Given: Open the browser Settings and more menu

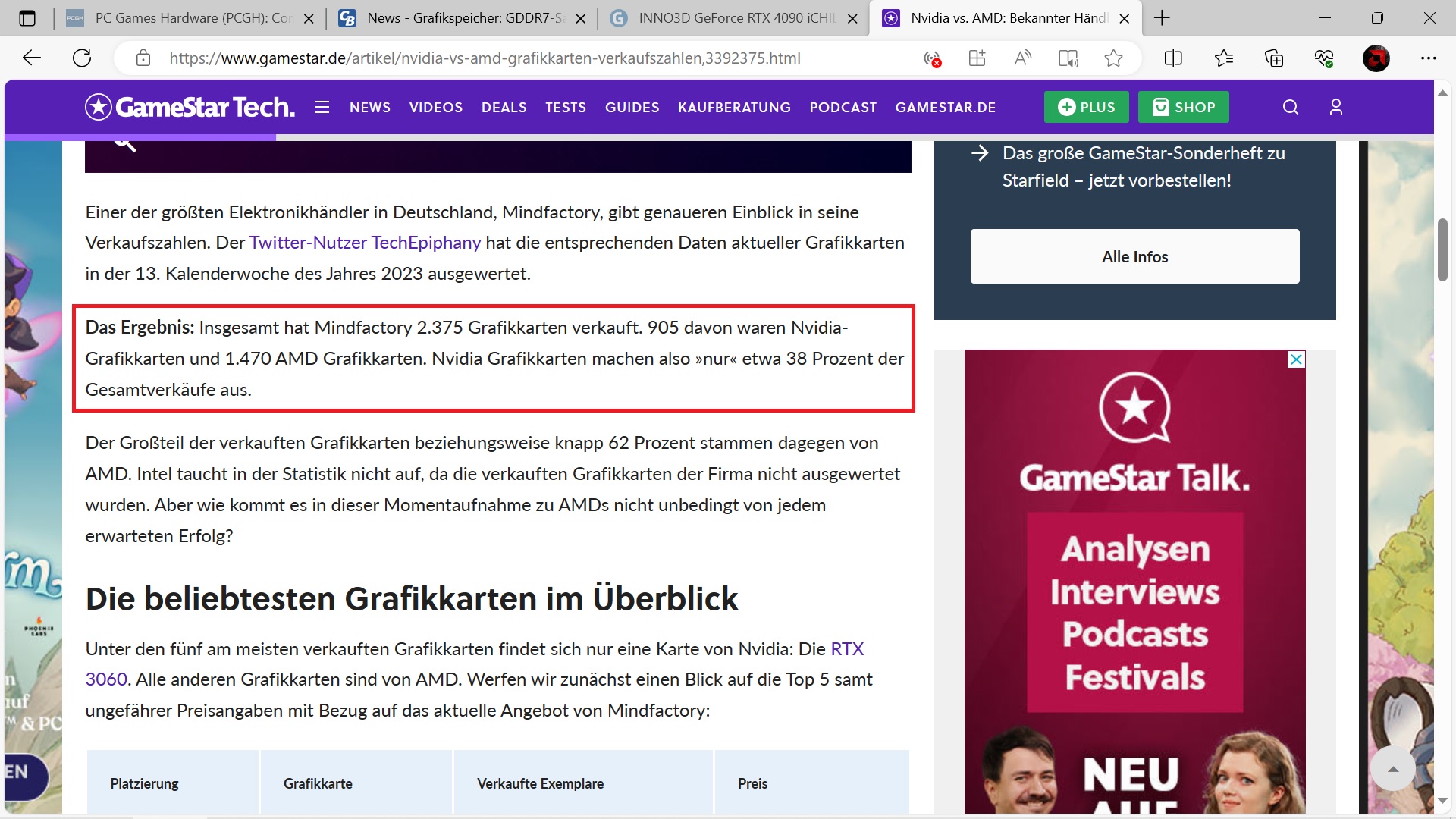Looking at the screenshot, I should point(1429,58).
